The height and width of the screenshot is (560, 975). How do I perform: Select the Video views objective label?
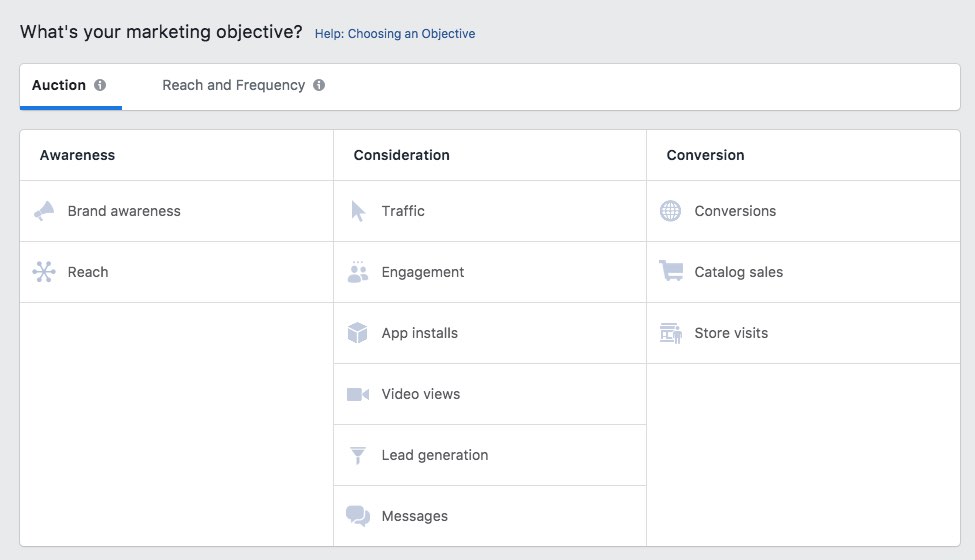point(421,394)
